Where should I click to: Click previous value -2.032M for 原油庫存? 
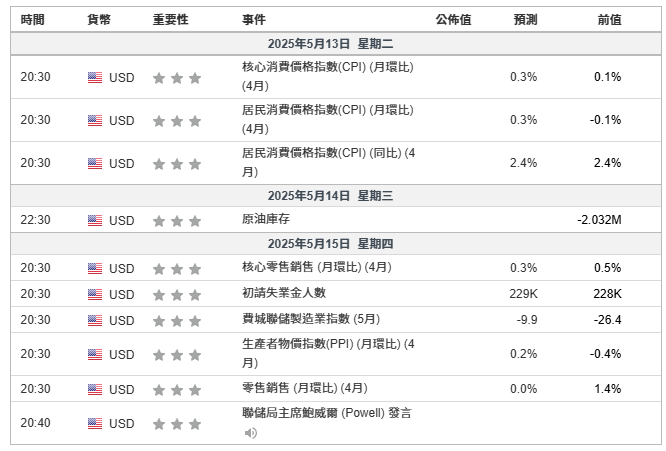pyautogui.click(x=599, y=220)
